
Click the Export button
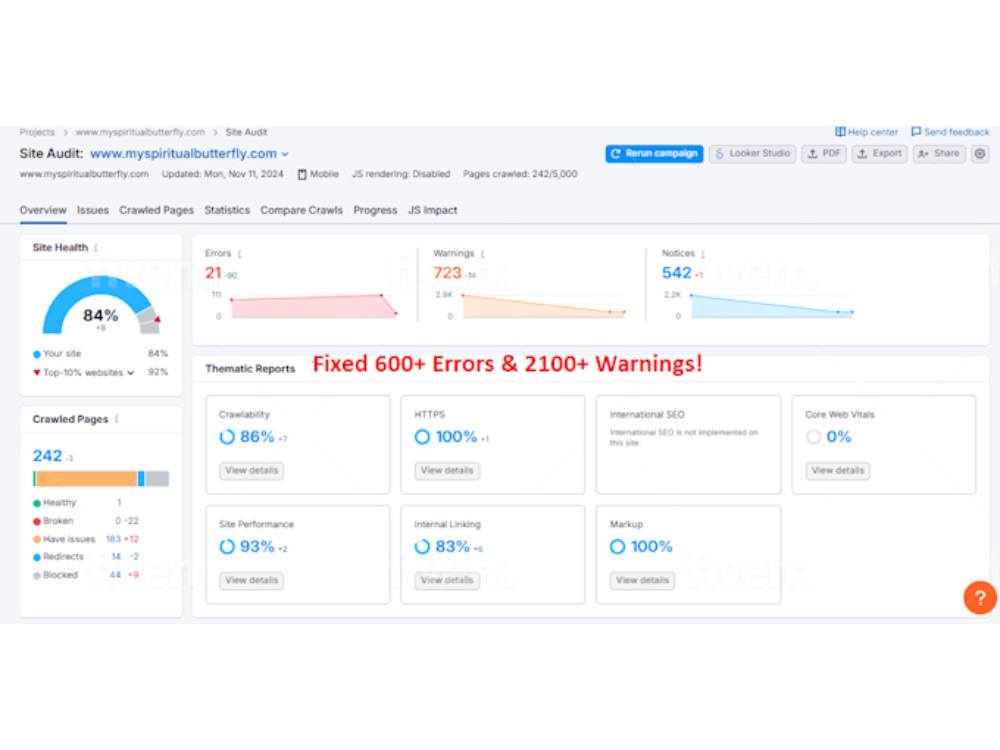(x=879, y=154)
